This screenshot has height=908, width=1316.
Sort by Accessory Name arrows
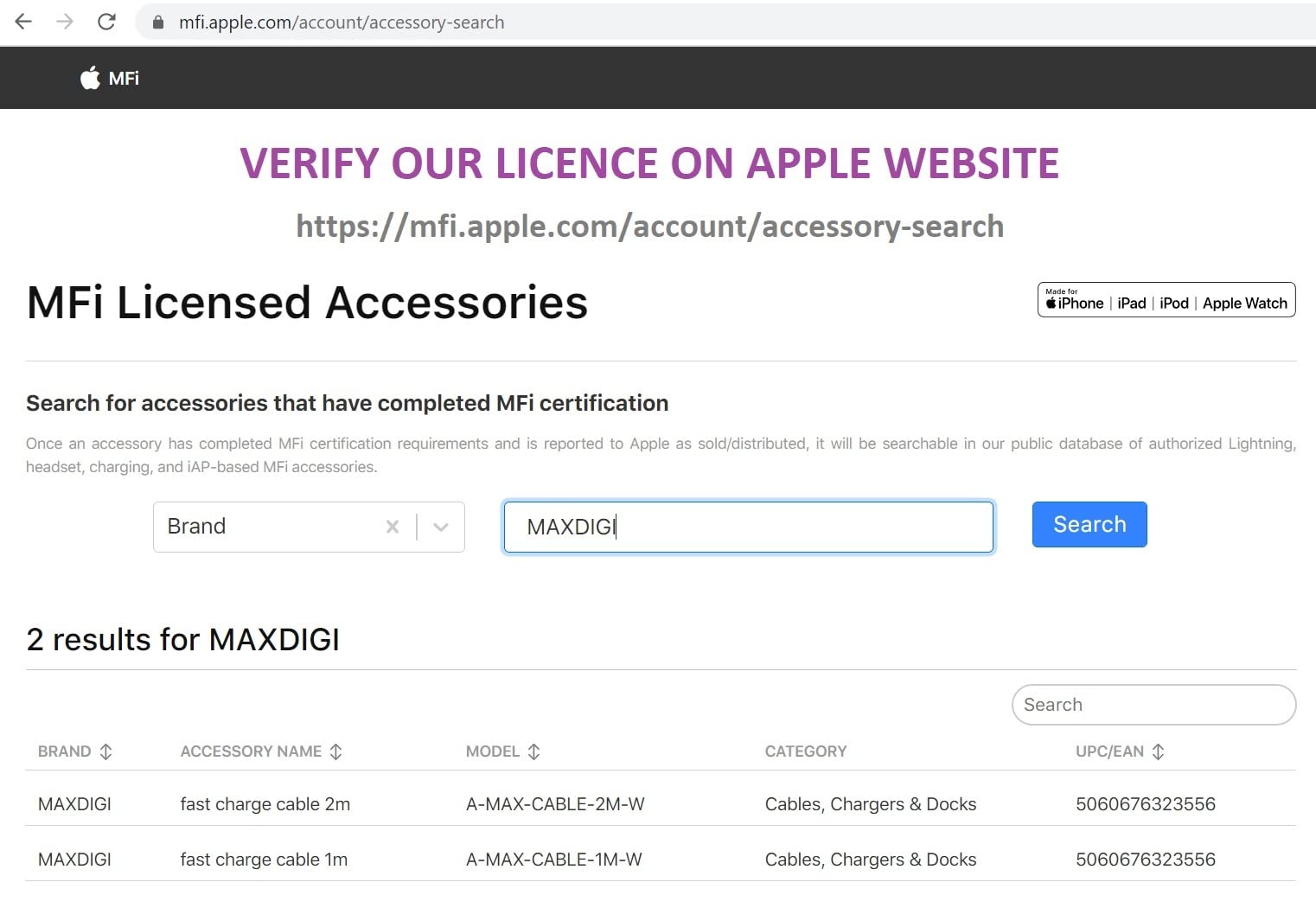(336, 751)
